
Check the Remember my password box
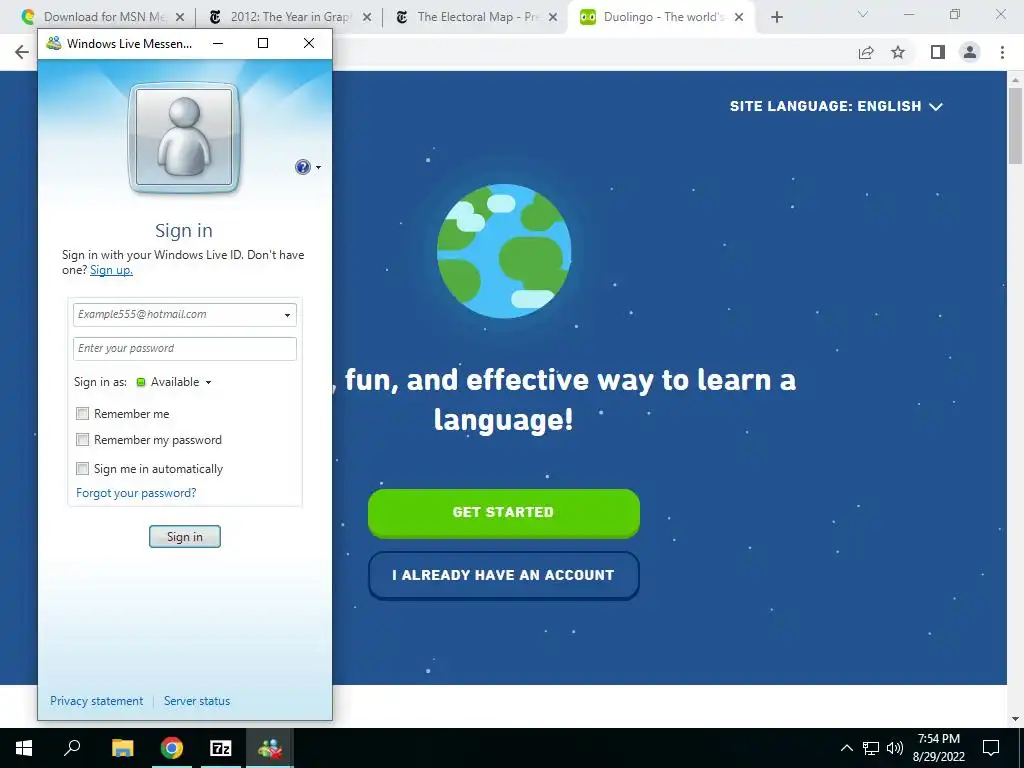pyautogui.click(x=82, y=440)
